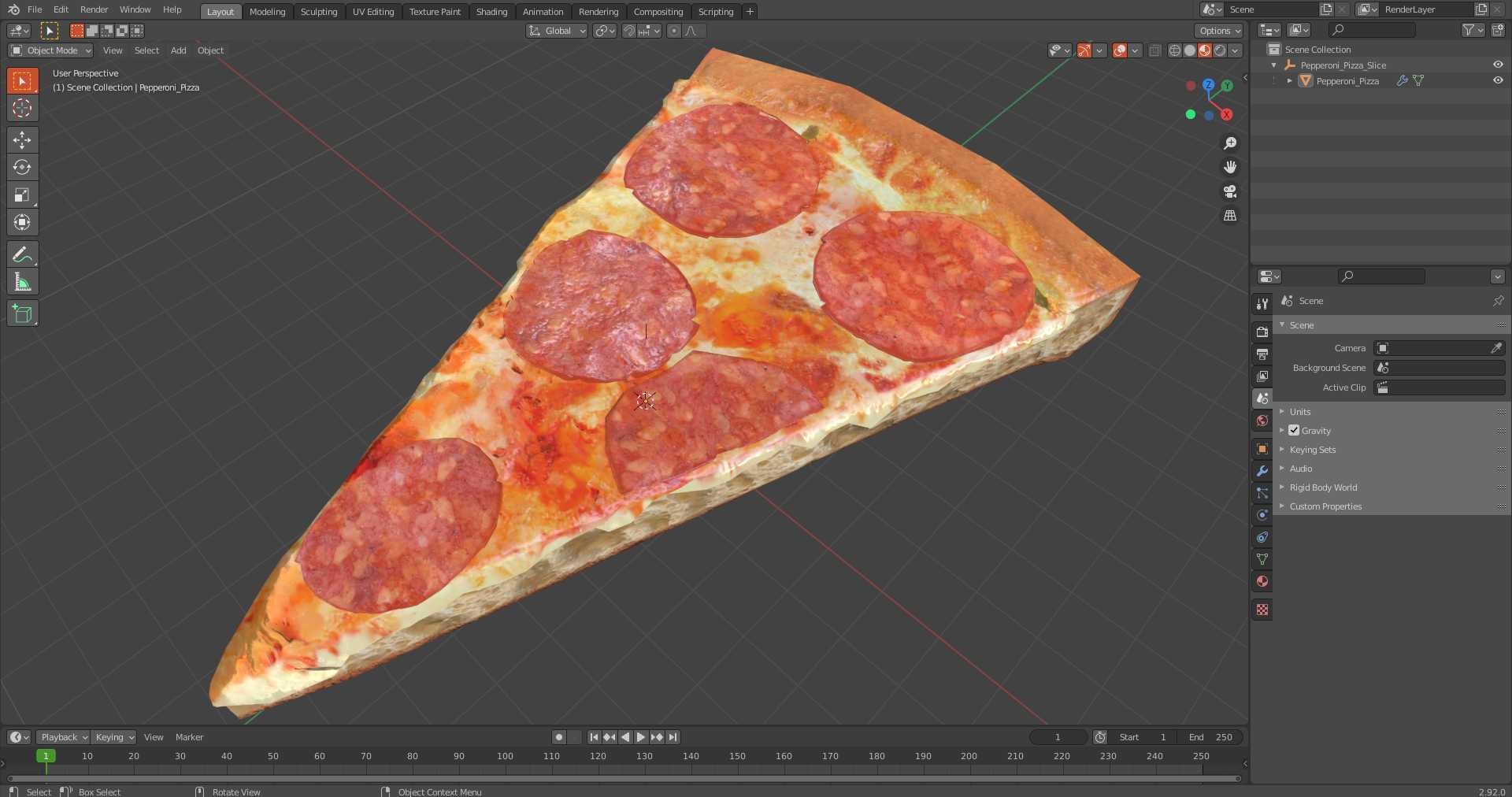This screenshot has height=797, width=1512.
Task: Open the Keying dropdown in the timeline
Action: pyautogui.click(x=113, y=737)
